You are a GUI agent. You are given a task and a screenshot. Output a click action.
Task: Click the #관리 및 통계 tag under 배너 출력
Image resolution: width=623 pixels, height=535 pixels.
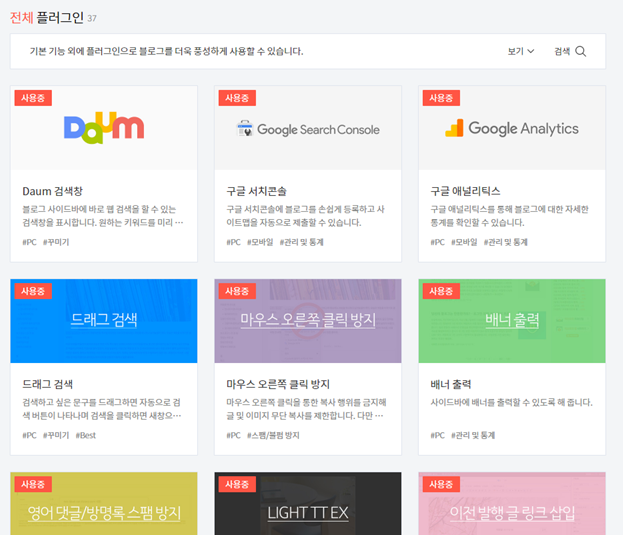(x=473, y=435)
